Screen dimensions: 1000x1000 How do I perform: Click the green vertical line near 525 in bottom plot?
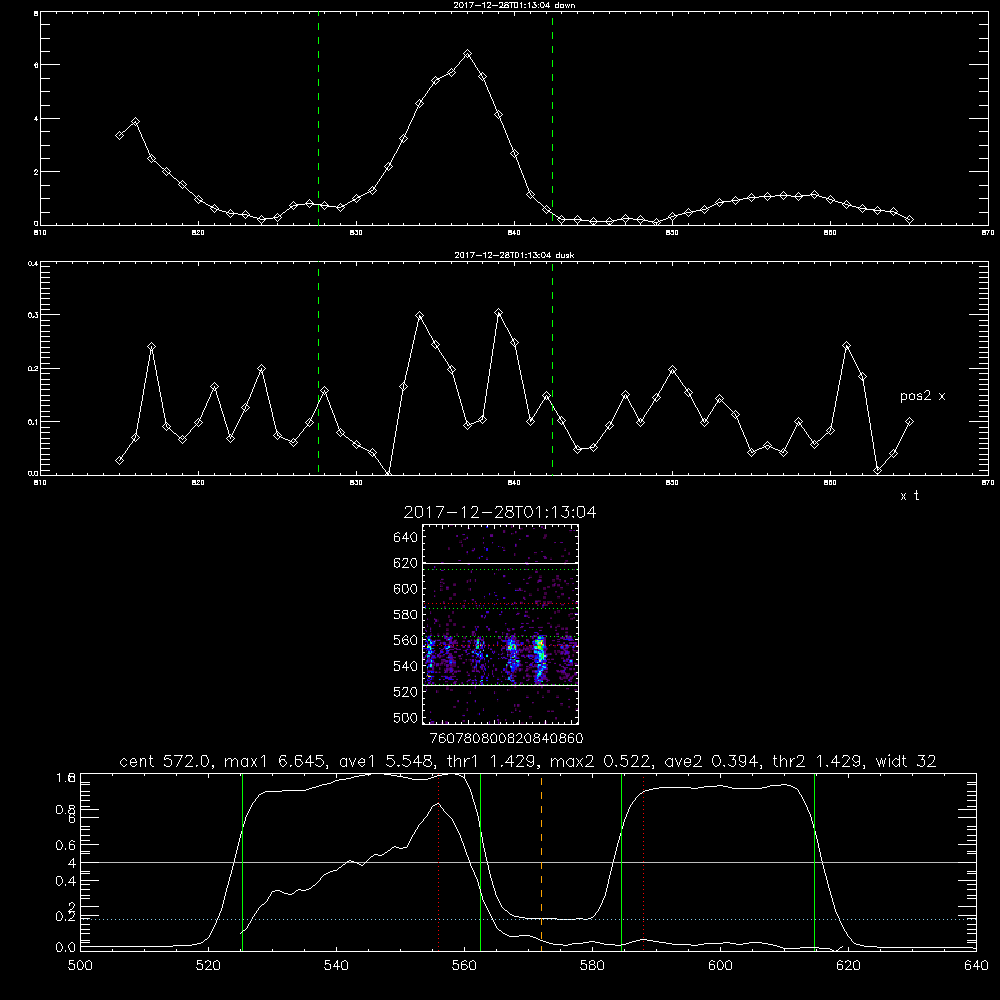click(242, 861)
